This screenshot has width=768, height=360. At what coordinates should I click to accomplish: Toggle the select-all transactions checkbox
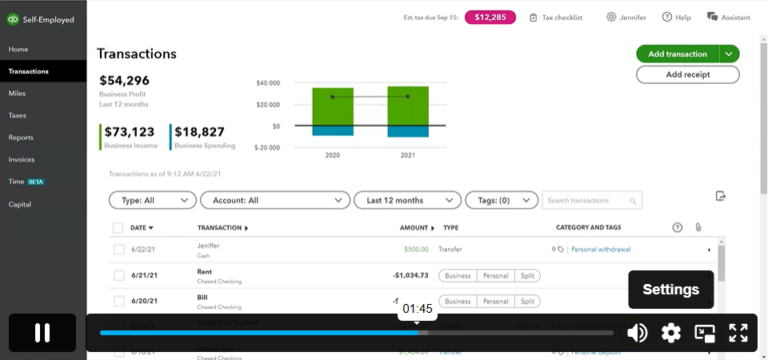pos(118,228)
